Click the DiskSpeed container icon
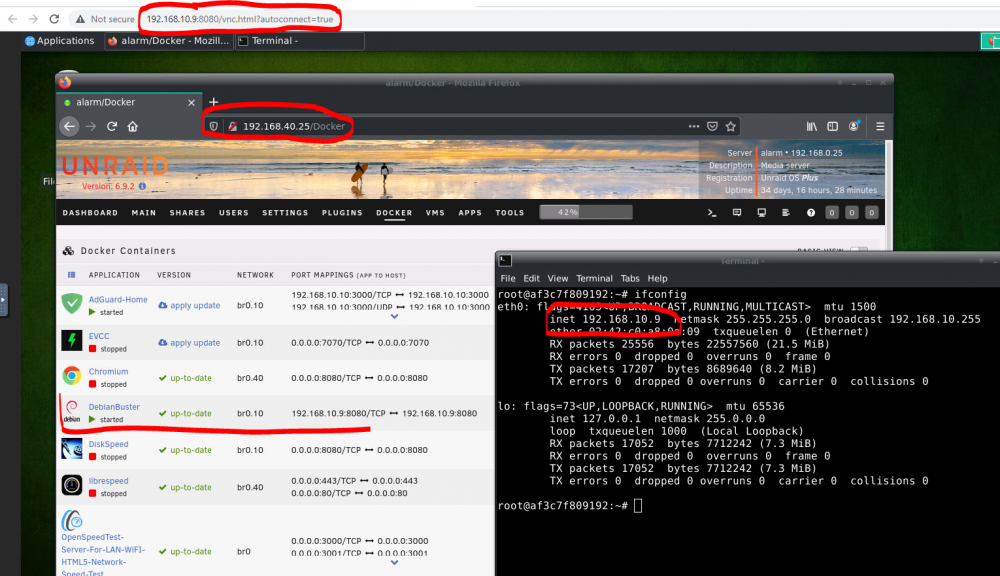The image size is (1000, 576). pyautogui.click(x=71, y=448)
